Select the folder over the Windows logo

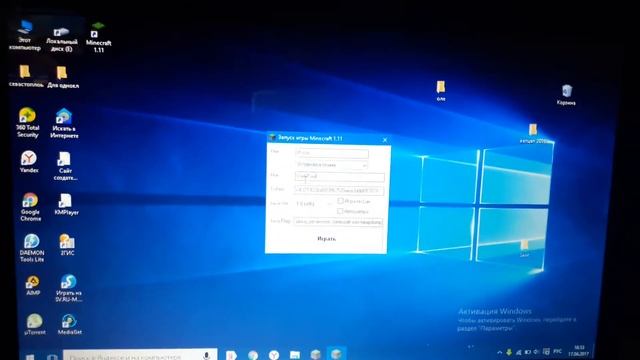point(524,248)
